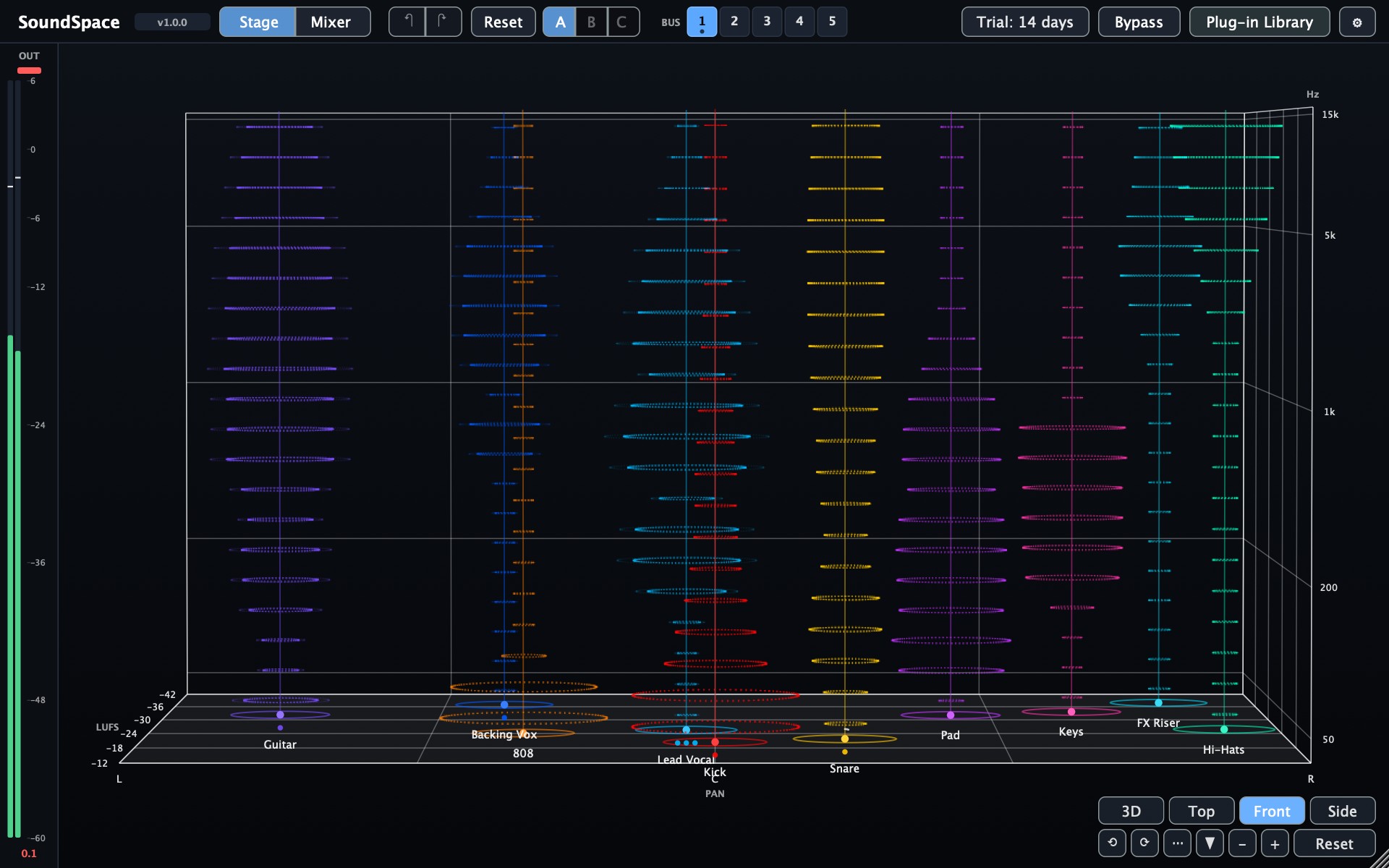Image resolution: width=1389 pixels, height=868 pixels.
Task: Switch to snapshot B
Action: click(591, 22)
